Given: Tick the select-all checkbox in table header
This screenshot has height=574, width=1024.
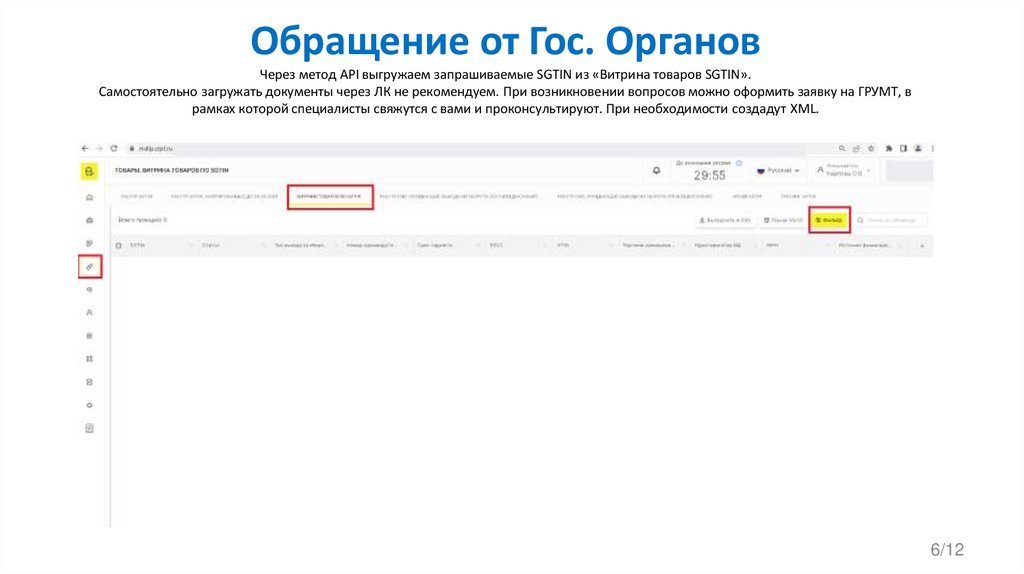Looking at the screenshot, I should [x=119, y=246].
